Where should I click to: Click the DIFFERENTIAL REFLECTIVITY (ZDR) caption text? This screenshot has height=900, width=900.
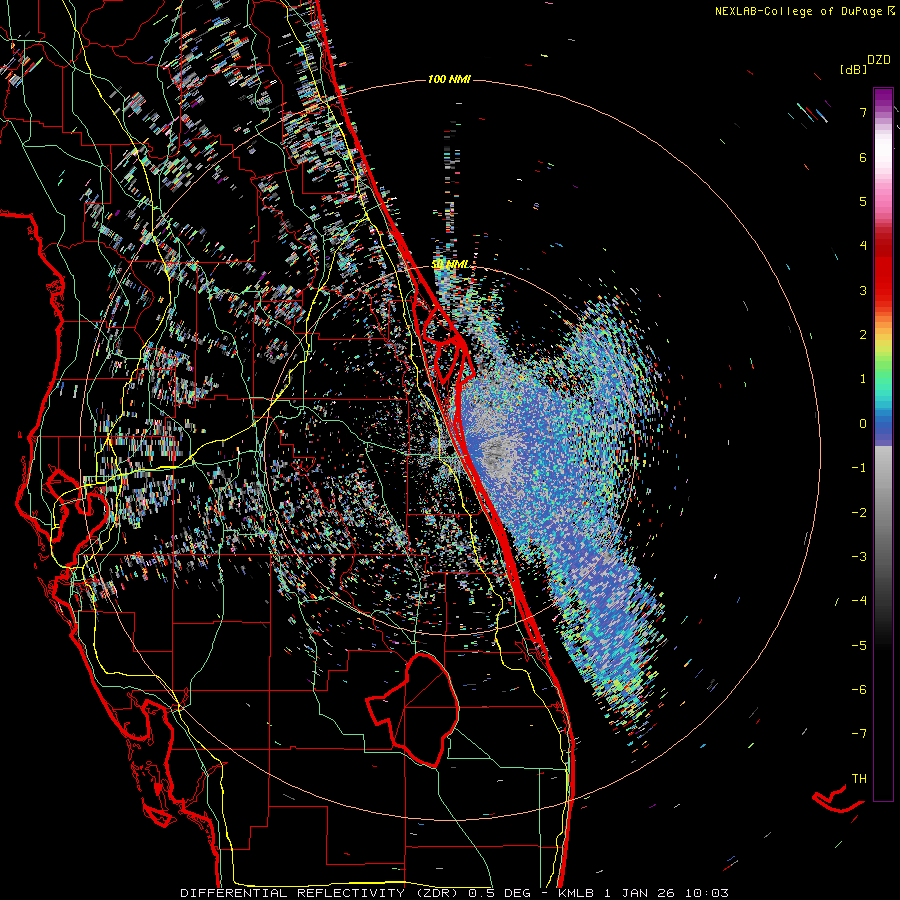coord(320,893)
